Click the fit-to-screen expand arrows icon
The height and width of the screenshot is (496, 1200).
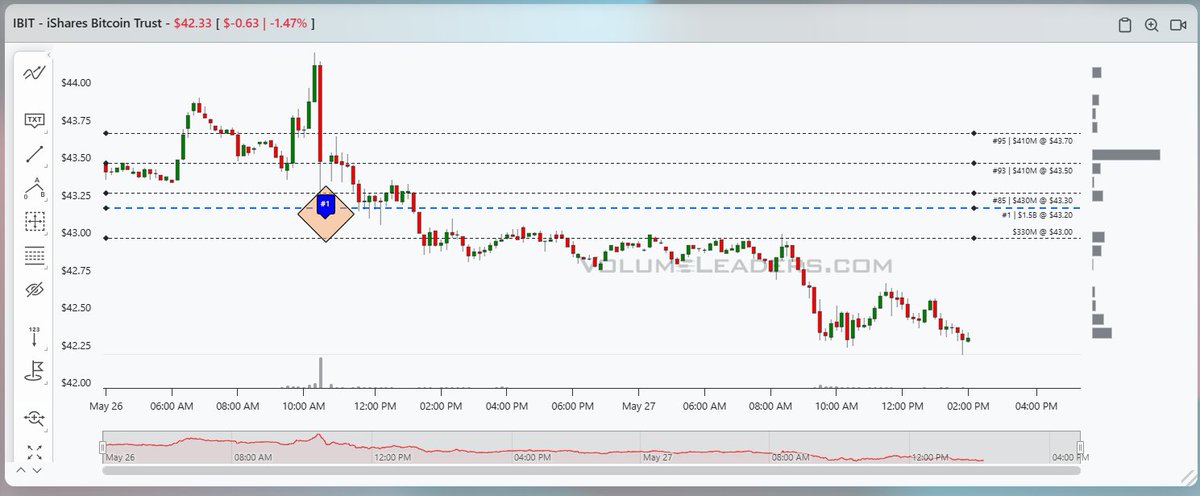coord(35,452)
